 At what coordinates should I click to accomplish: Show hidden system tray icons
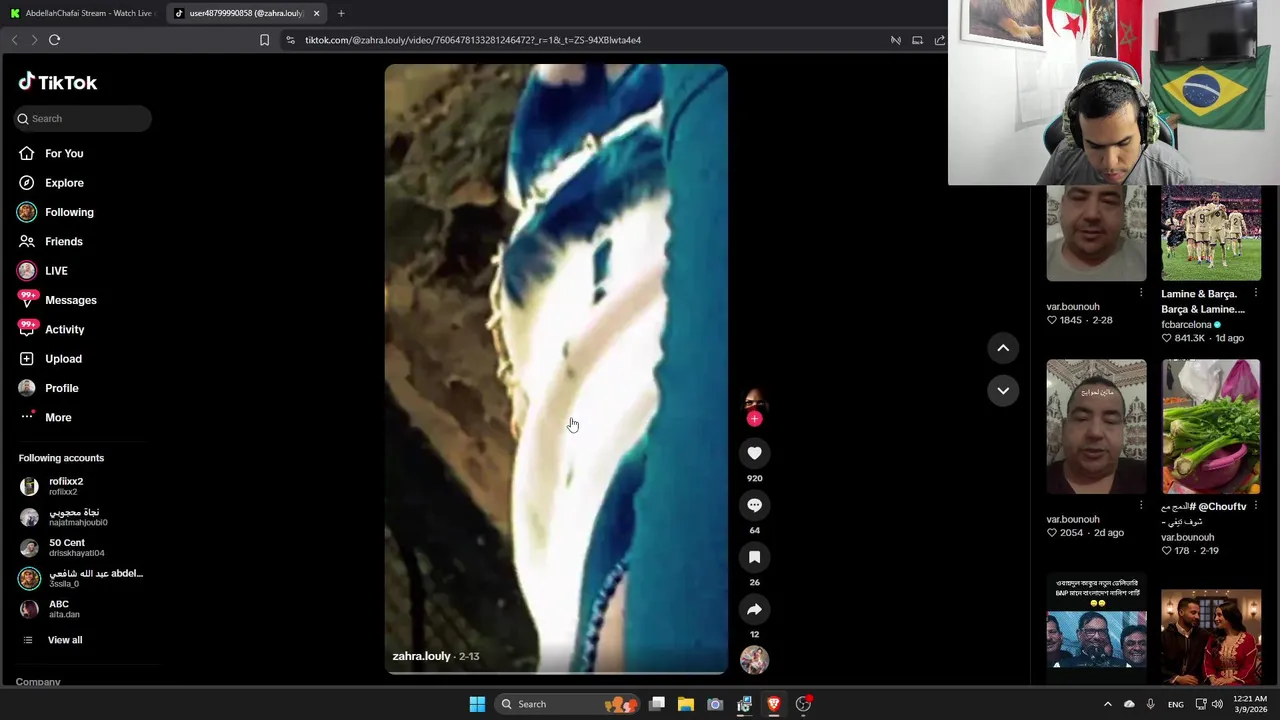(1107, 704)
